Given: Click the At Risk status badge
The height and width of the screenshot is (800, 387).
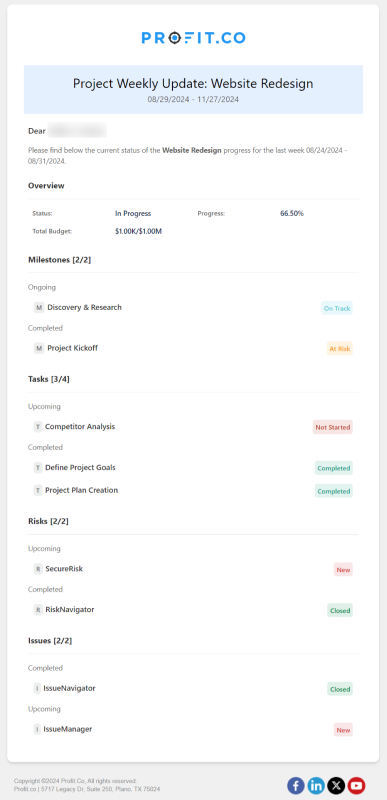Looking at the screenshot, I should pos(340,348).
